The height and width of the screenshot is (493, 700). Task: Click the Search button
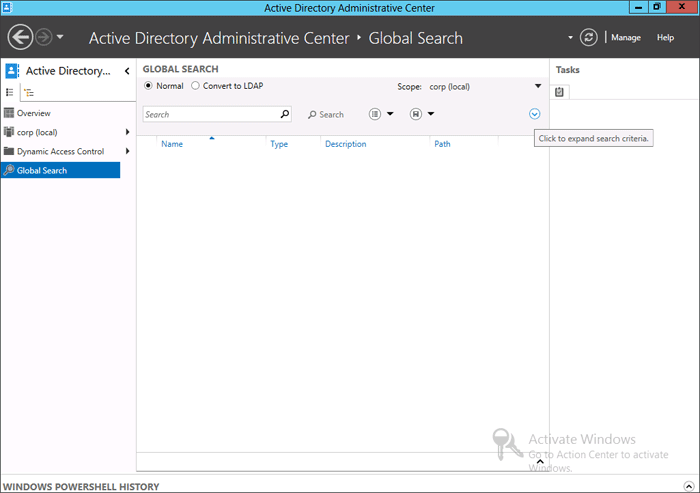point(326,114)
